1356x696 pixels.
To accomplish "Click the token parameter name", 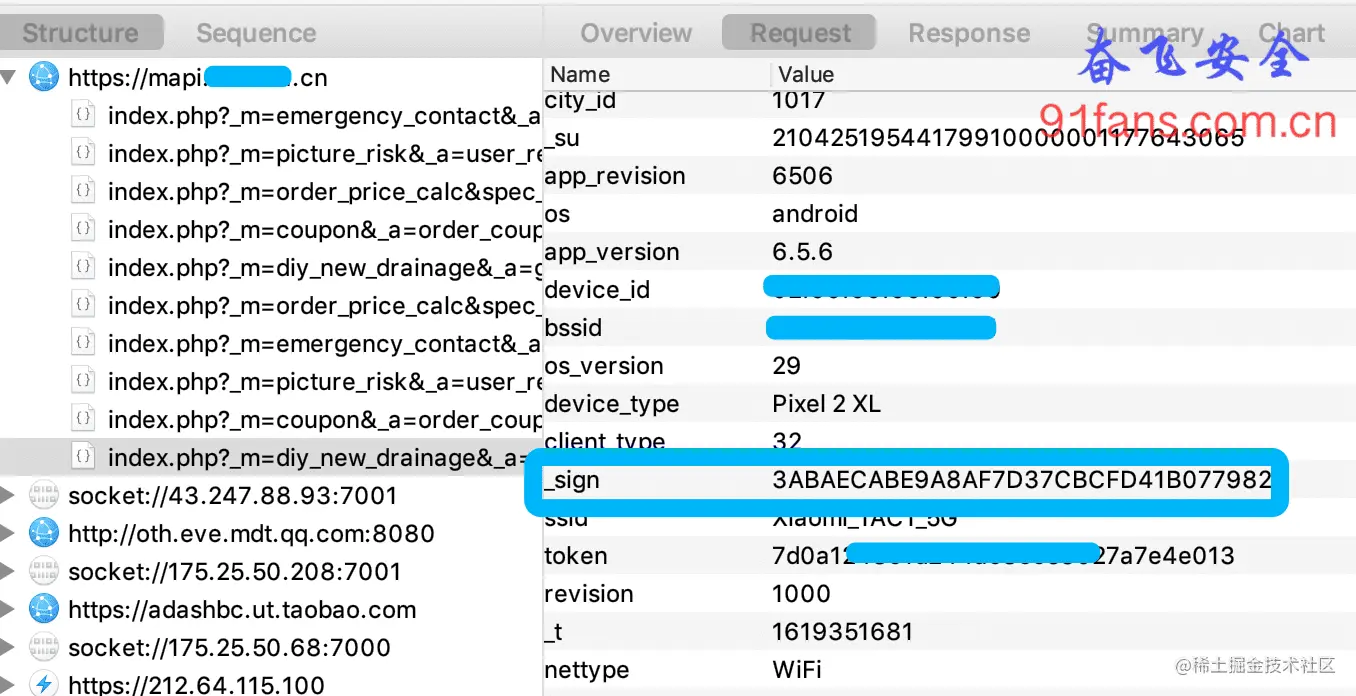I will point(576,556).
